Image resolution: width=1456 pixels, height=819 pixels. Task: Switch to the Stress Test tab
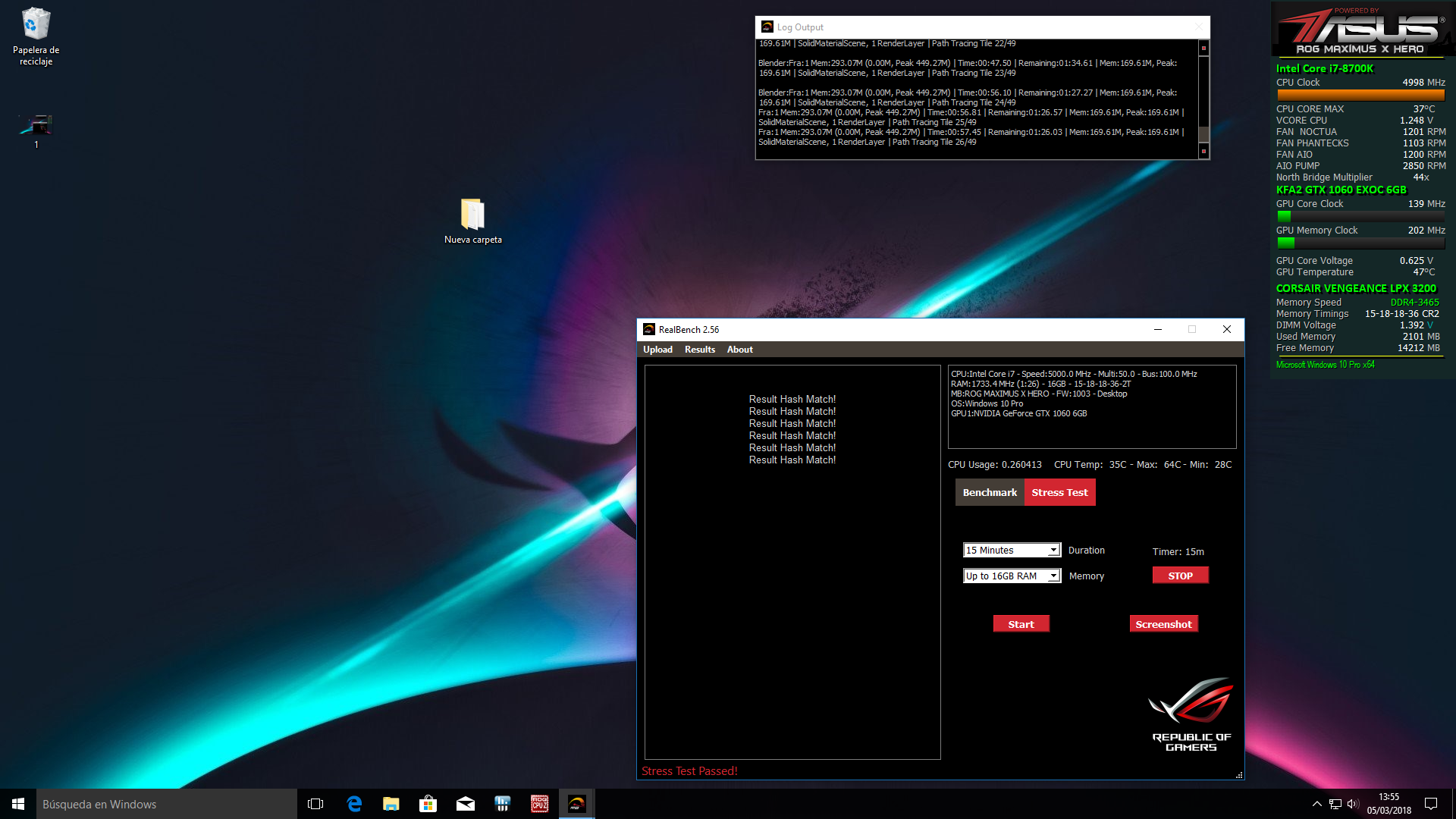pyautogui.click(x=1059, y=492)
